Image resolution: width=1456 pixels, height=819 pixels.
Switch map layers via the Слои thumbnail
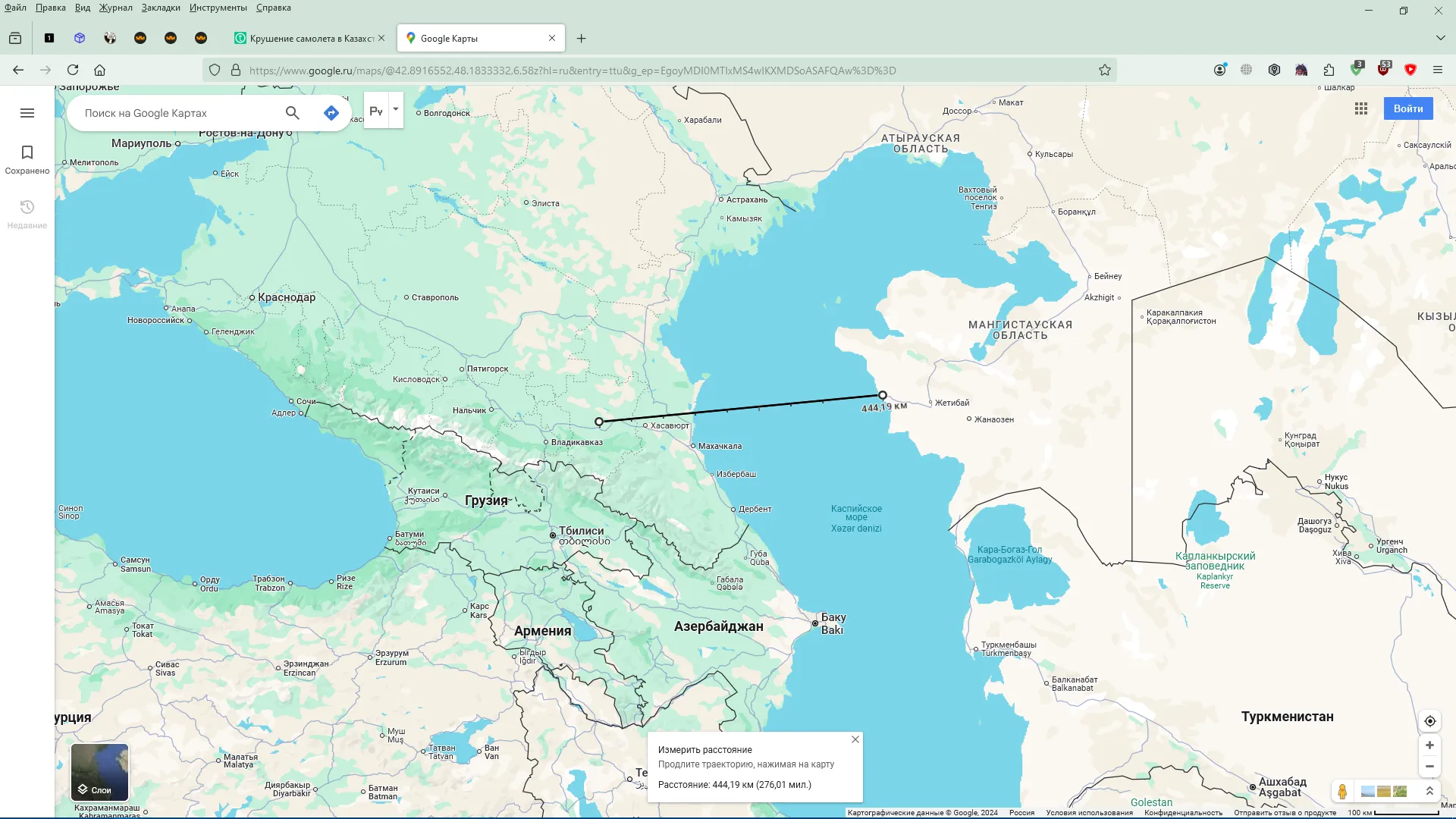(x=100, y=773)
